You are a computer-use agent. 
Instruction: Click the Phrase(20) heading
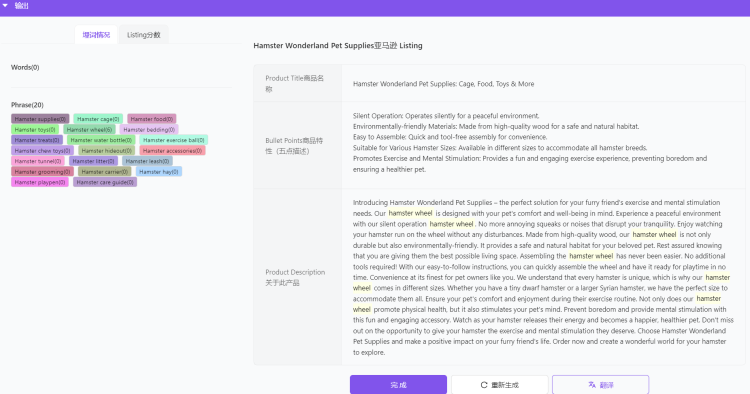(x=27, y=105)
